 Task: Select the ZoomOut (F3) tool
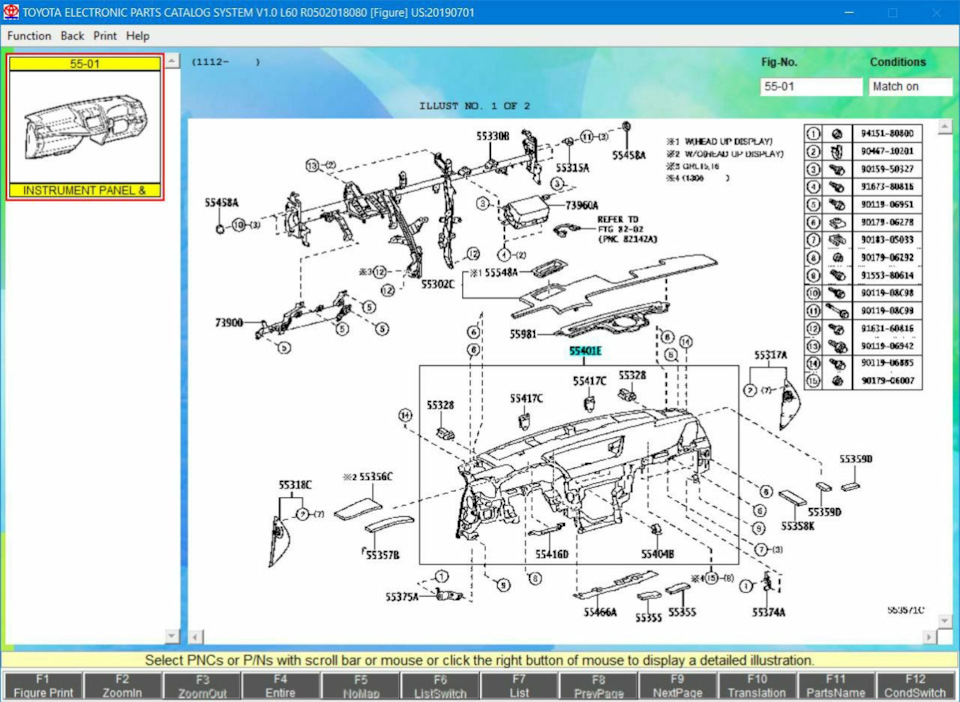(200, 685)
